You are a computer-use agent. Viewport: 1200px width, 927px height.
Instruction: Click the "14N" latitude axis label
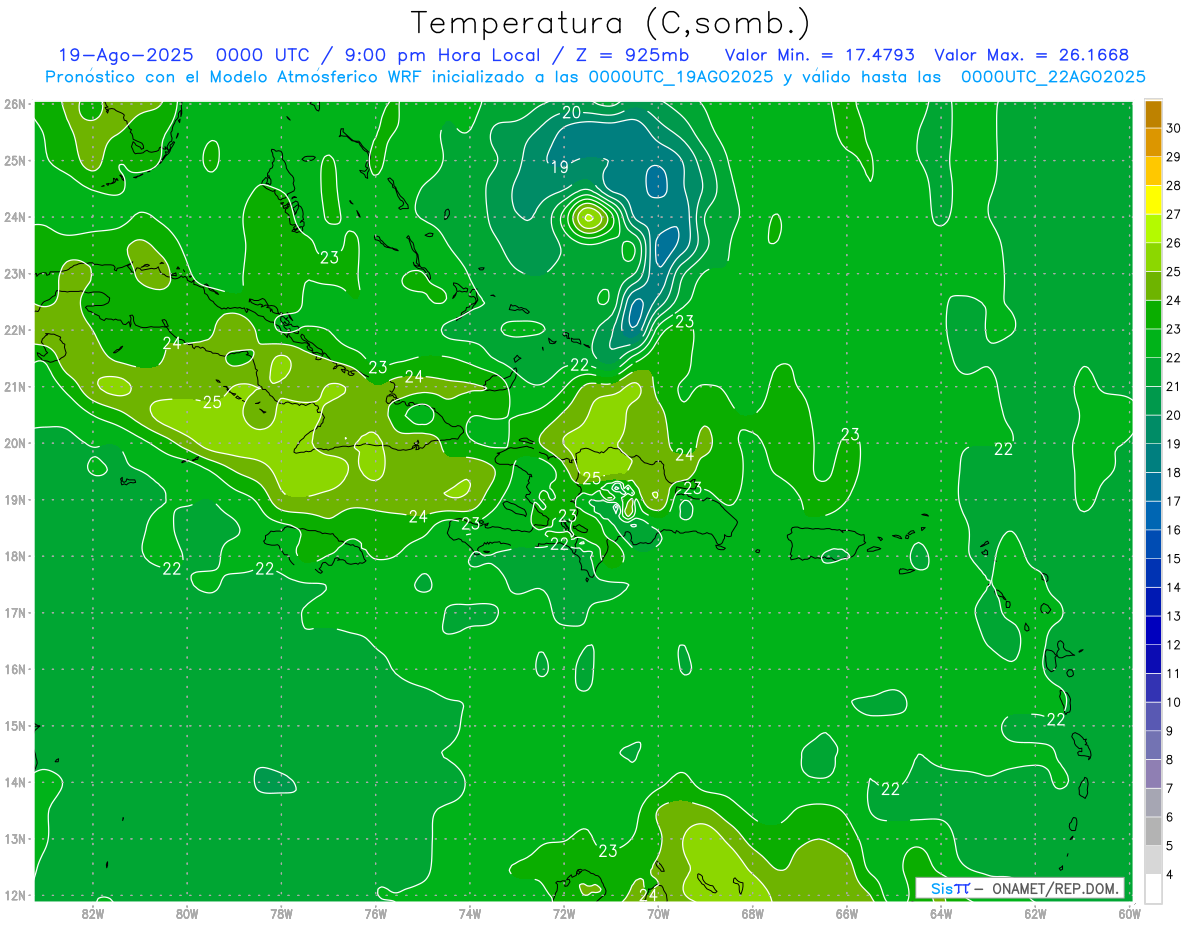pos(15,782)
